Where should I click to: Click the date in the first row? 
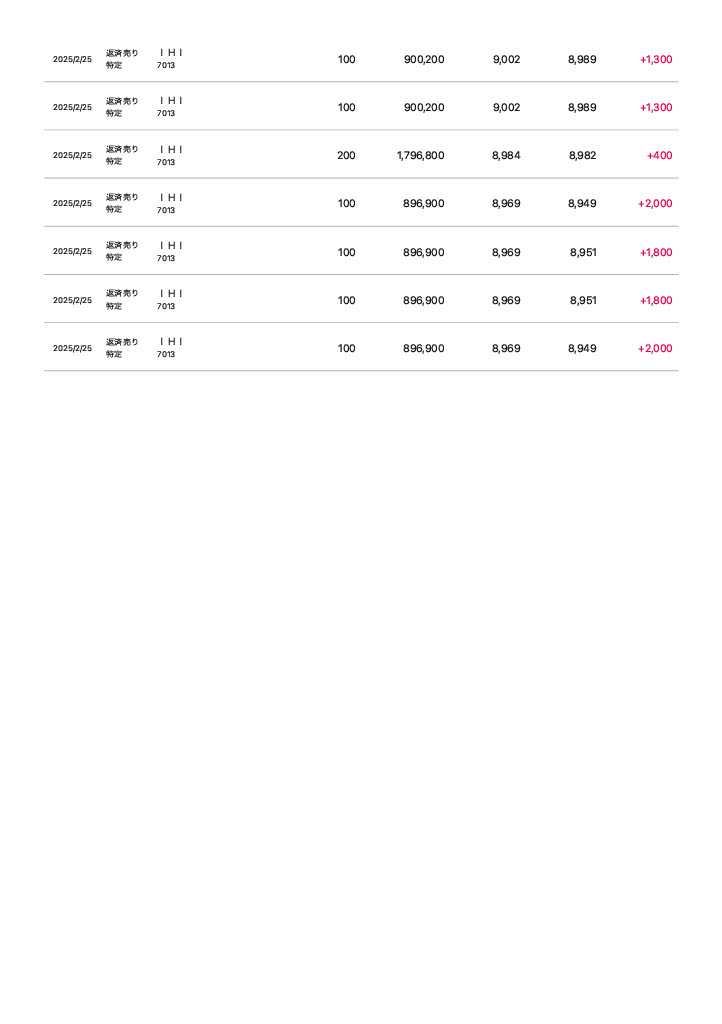pyautogui.click(x=72, y=60)
